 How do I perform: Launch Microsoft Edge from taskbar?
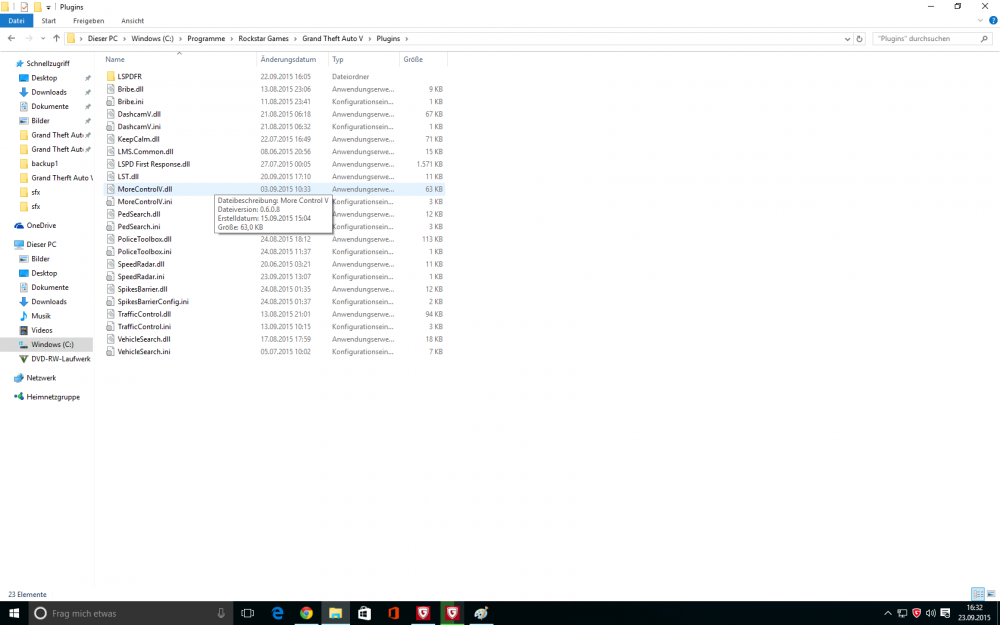[277, 613]
